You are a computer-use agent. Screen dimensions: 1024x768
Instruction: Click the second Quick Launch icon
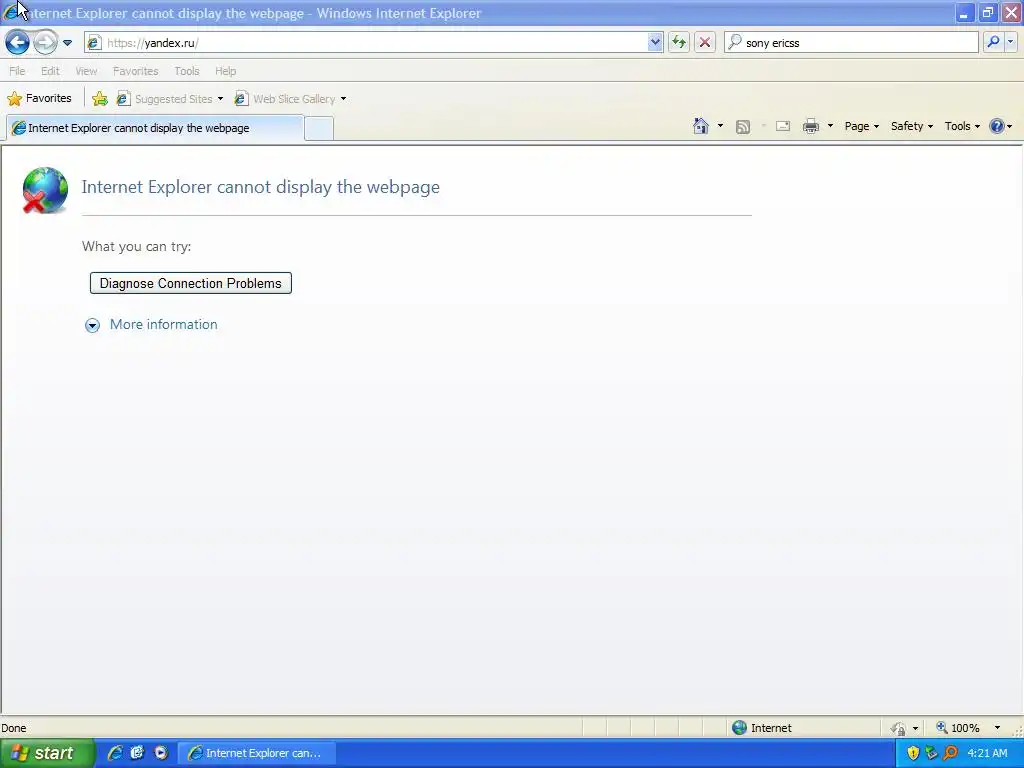[137, 753]
